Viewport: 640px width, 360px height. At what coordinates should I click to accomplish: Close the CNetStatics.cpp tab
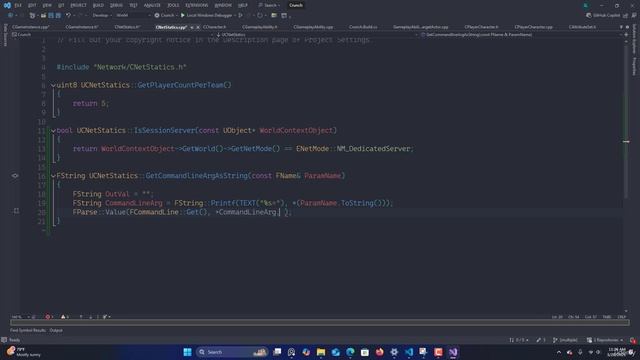pyautogui.click(x=198, y=27)
